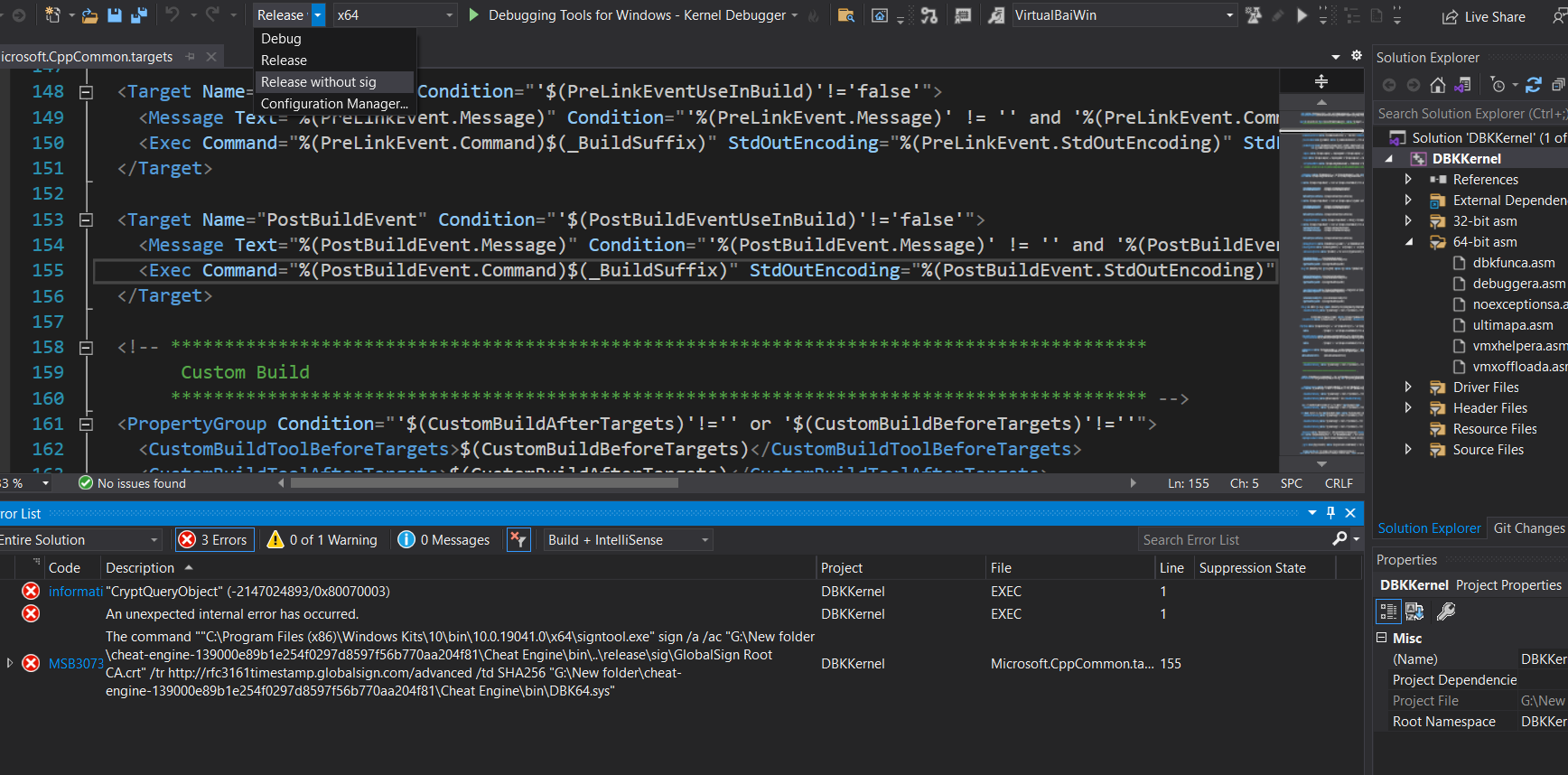The image size is (1568, 775).
Task: Switch to the Git Changes tab
Action: (1528, 528)
